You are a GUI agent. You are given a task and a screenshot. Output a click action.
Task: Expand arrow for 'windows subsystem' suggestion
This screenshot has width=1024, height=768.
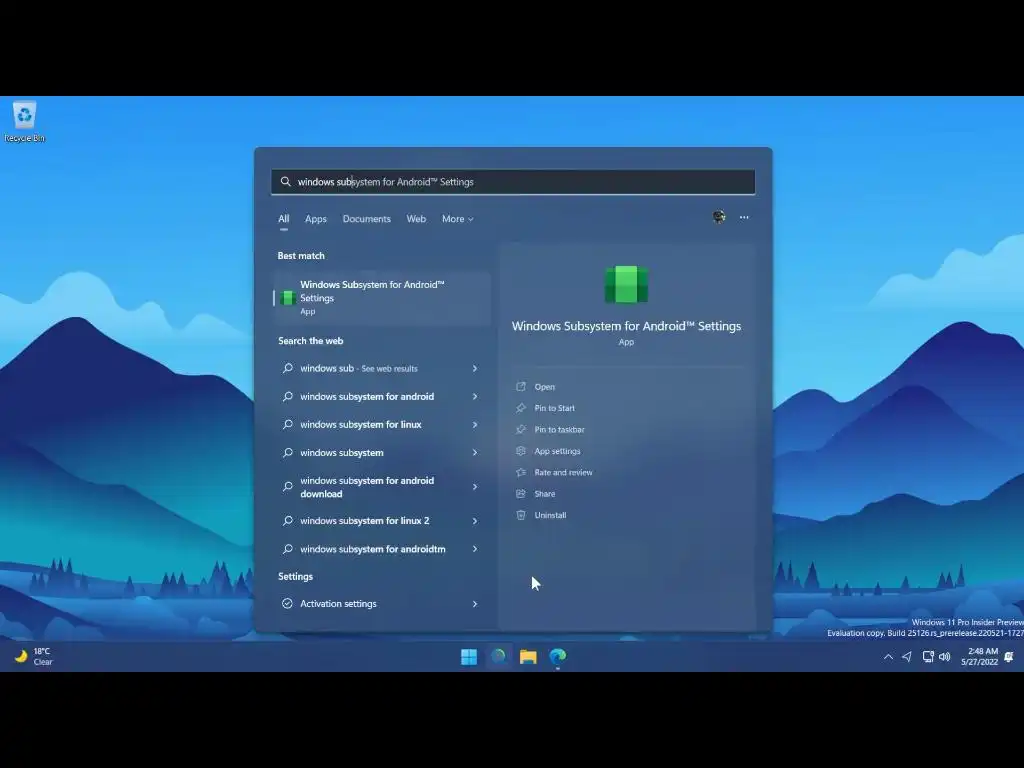coord(475,453)
